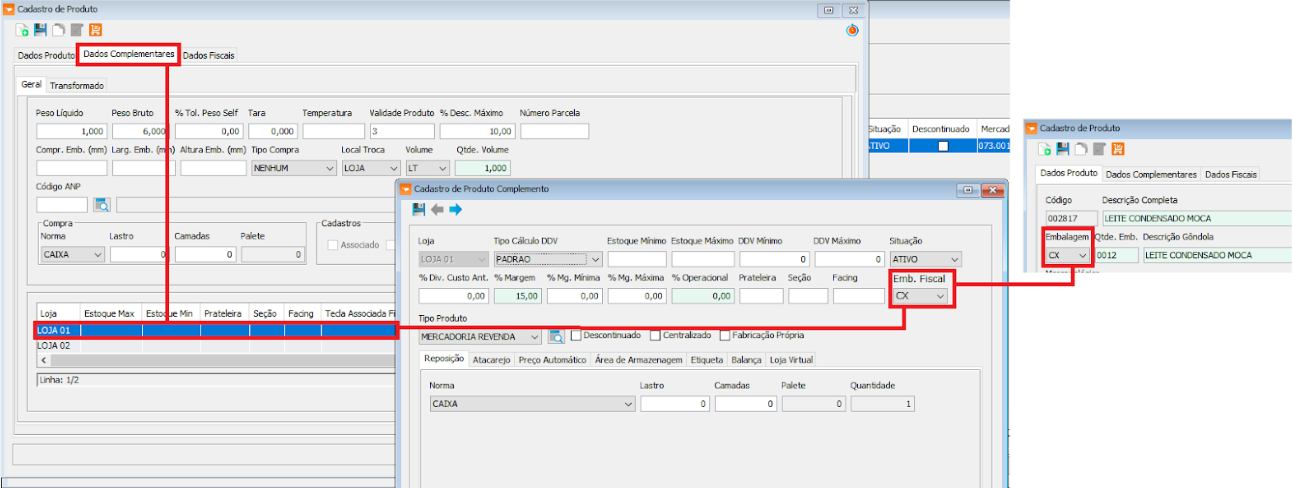Click new product icon in left window toolbar
This screenshot has height=488, width=1293.
[x=23, y=30]
